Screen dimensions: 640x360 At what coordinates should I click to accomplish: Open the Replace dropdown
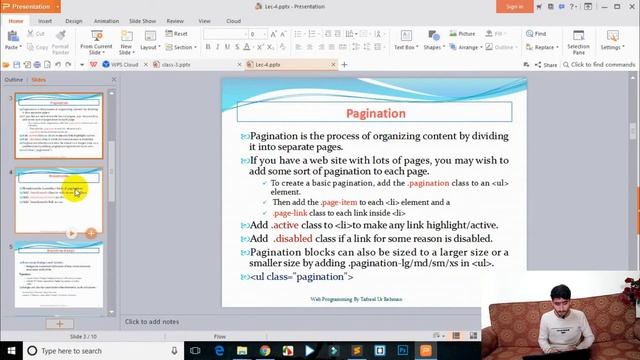[x=542, y=47]
